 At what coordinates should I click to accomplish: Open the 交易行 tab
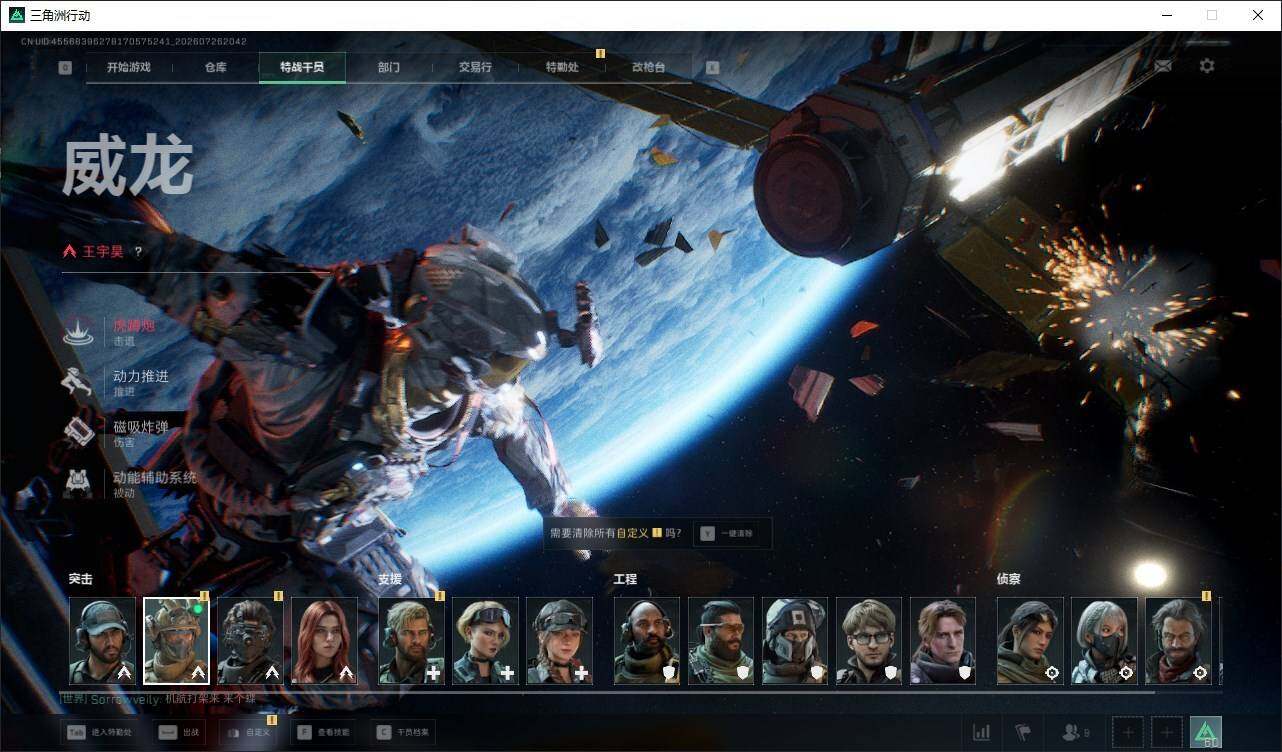[475, 67]
